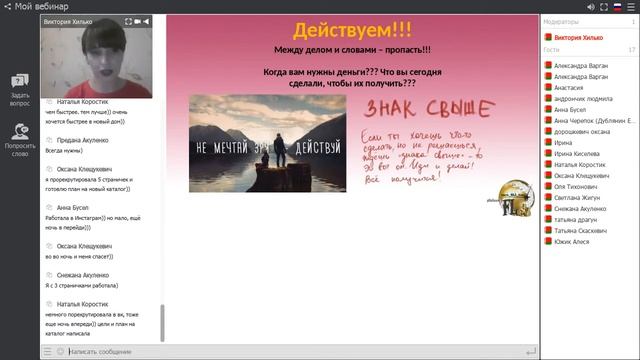Select guest Светлана Жигун
Screen dimensions: 640x360
(x=577, y=198)
